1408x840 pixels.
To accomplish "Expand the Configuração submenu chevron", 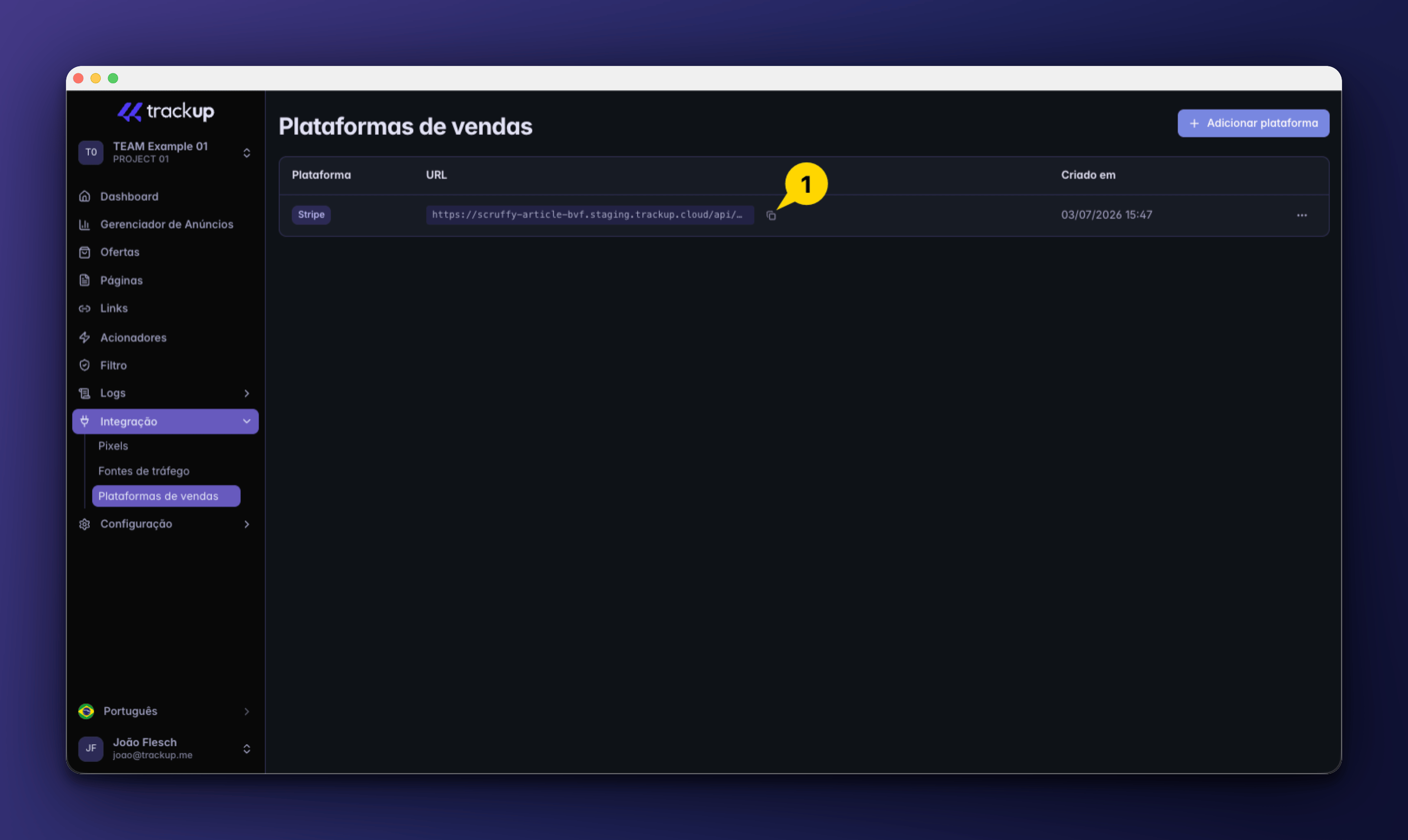I will (x=247, y=524).
